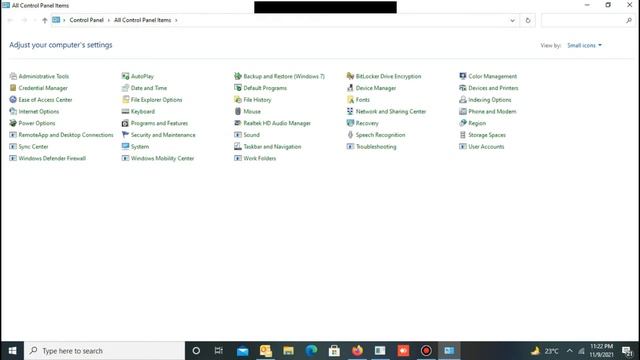Click the Devices and Printers icon
Image resolution: width=640 pixels, height=360 pixels.
click(463, 88)
